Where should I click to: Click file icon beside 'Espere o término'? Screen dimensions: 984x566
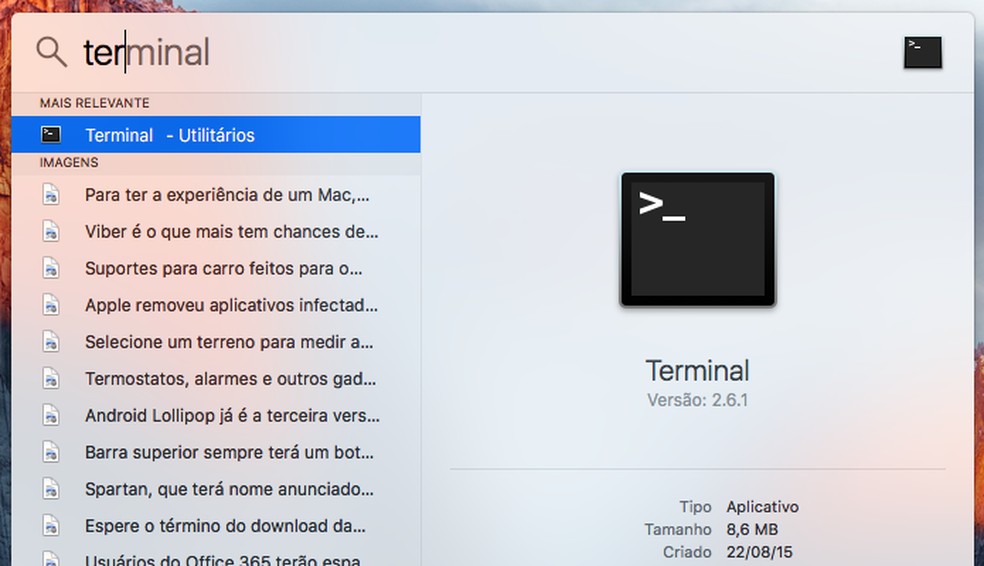[x=51, y=526]
